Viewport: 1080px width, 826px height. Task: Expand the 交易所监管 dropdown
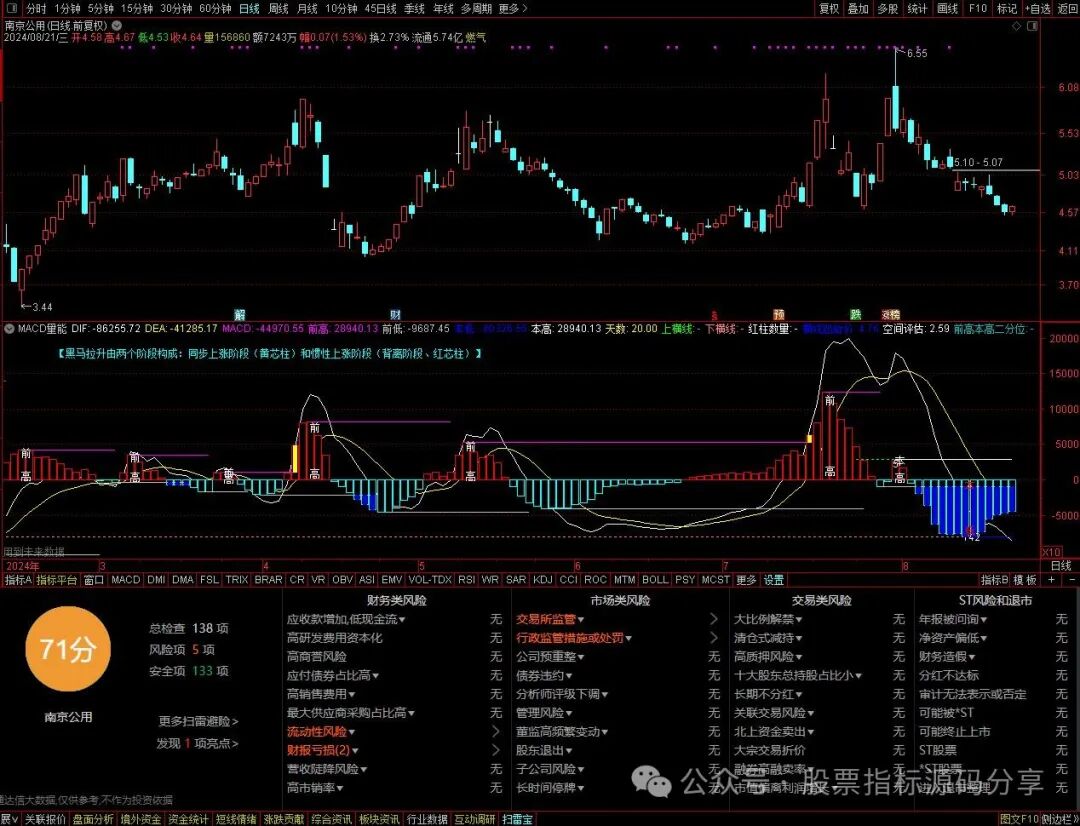581,620
